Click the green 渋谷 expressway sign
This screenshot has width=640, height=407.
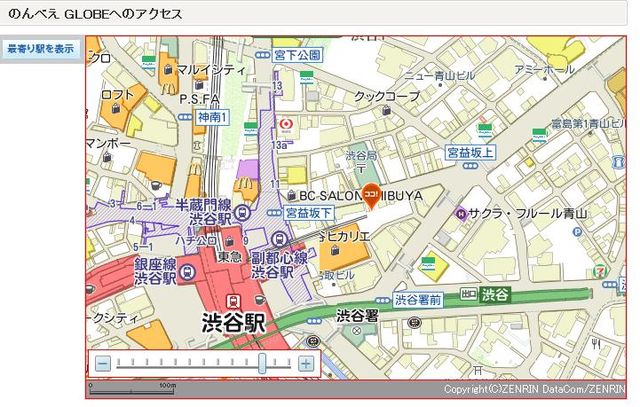click(485, 295)
